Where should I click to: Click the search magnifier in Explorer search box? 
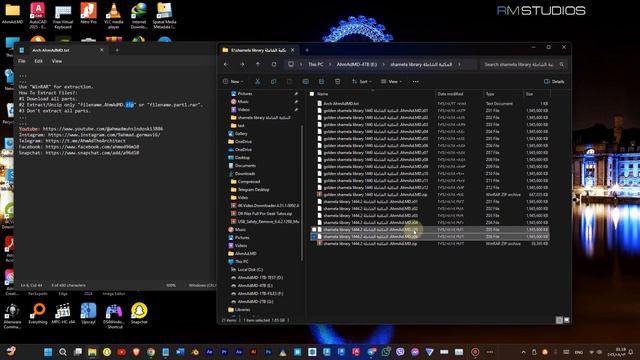click(x=562, y=64)
